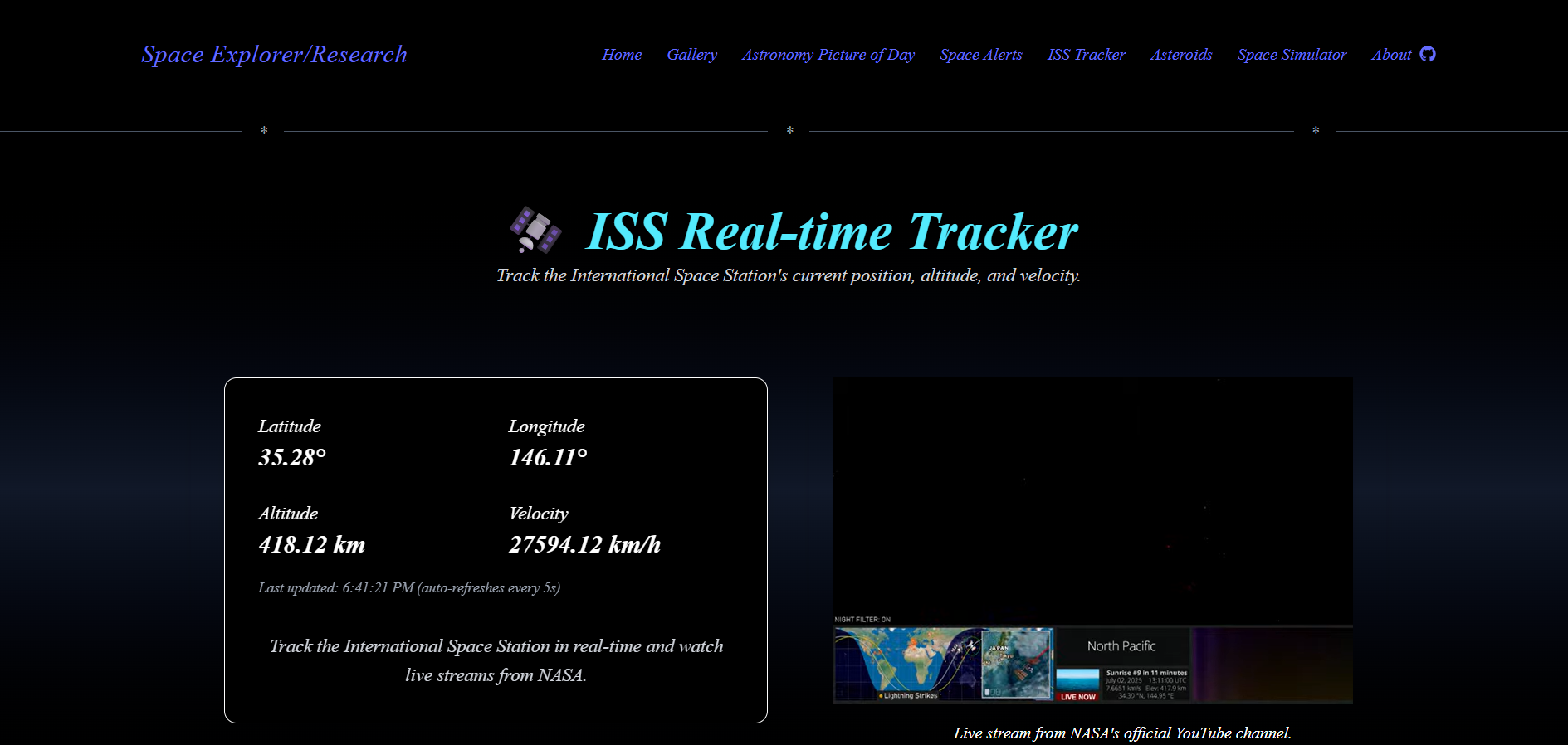The width and height of the screenshot is (1568, 745).
Task: Click the NASA live stream video
Action: 1092,540
